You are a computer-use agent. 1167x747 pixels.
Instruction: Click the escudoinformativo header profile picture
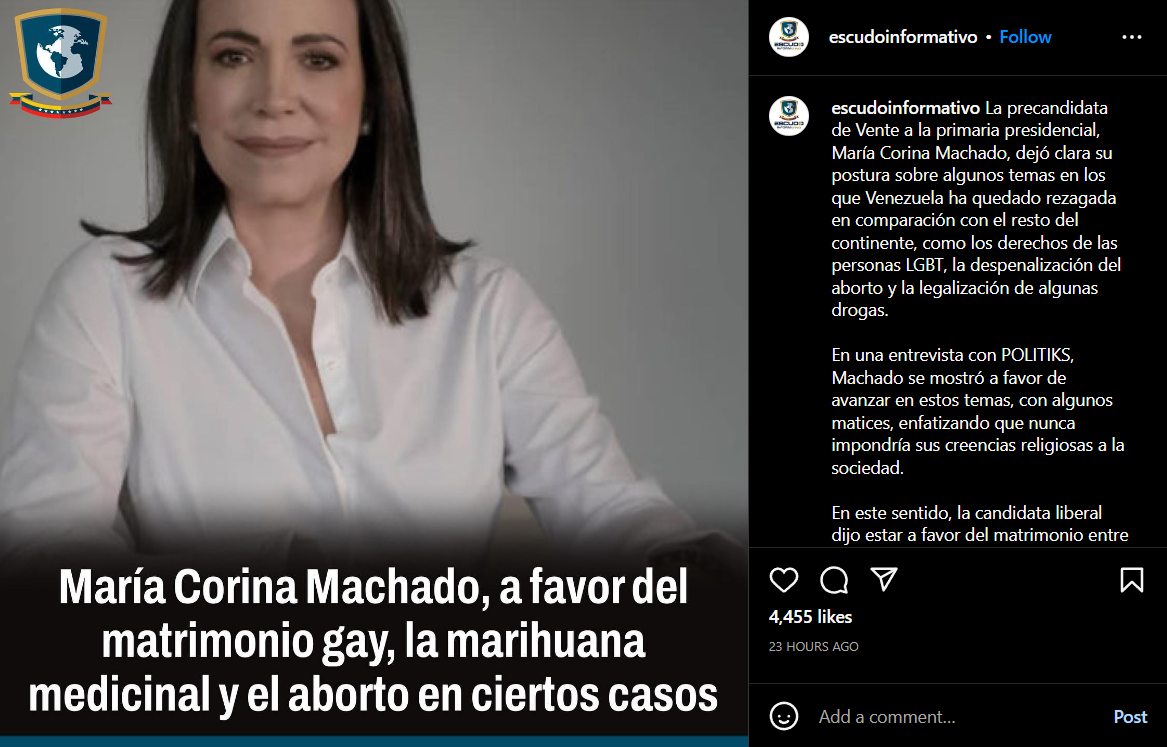pos(789,37)
